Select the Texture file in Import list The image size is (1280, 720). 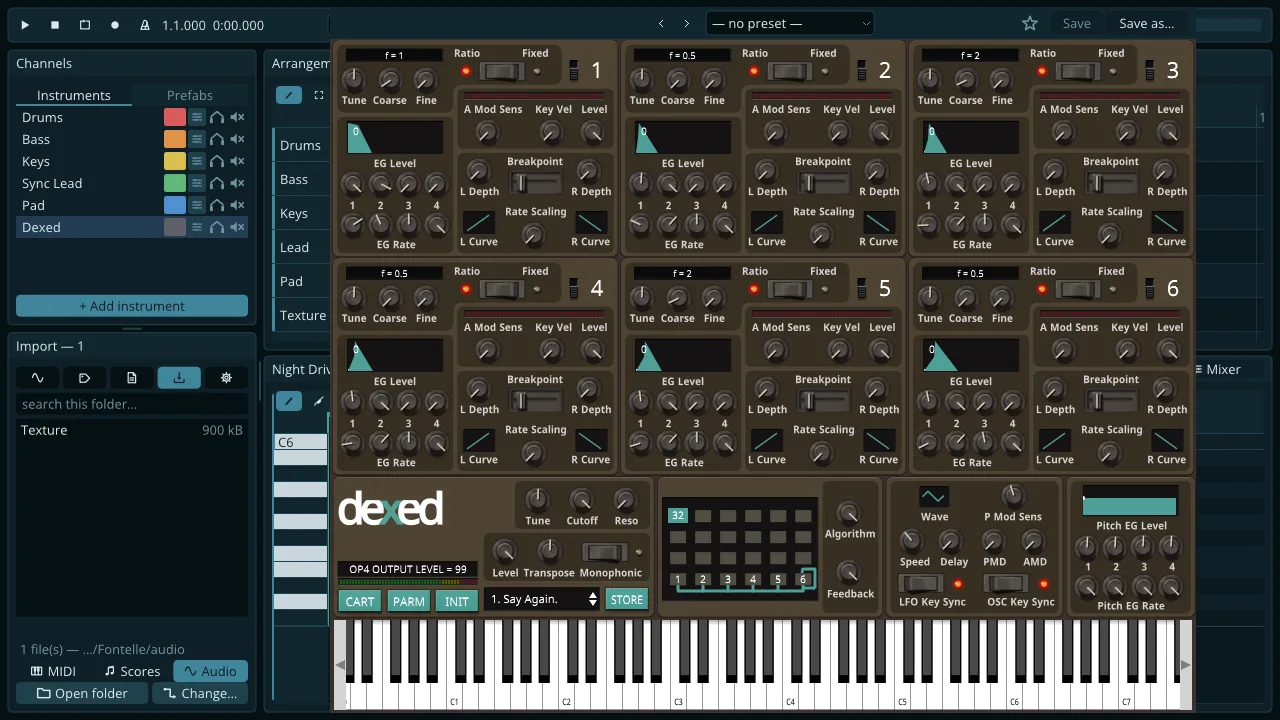click(x=132, y=430)
